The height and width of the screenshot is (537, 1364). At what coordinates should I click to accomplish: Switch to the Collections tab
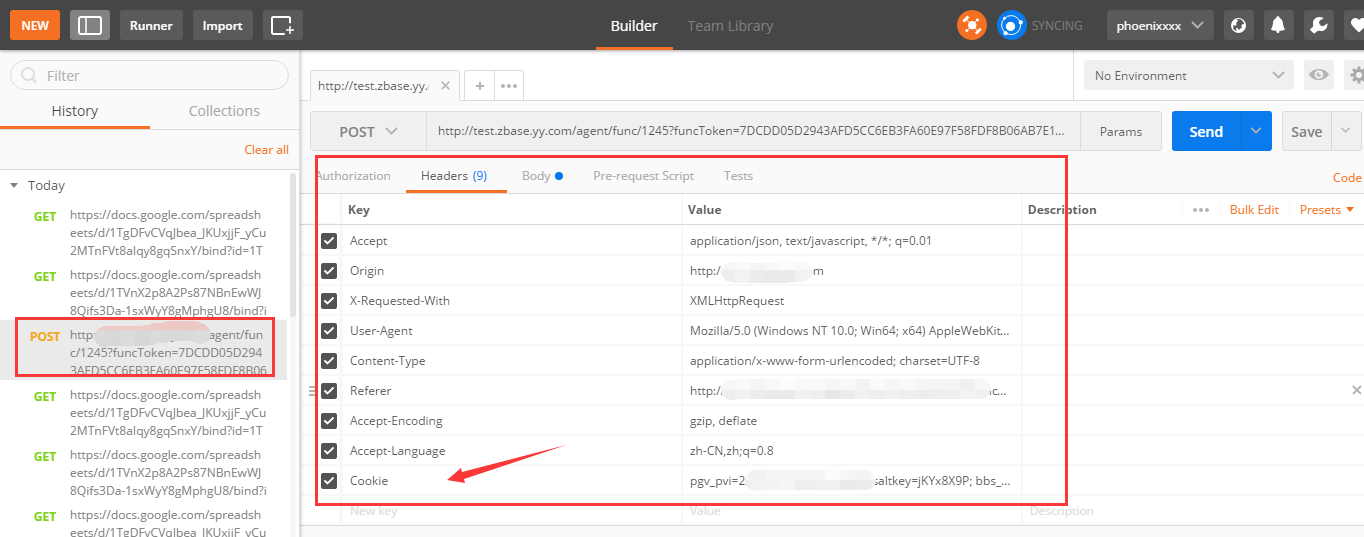pos(224,111)
